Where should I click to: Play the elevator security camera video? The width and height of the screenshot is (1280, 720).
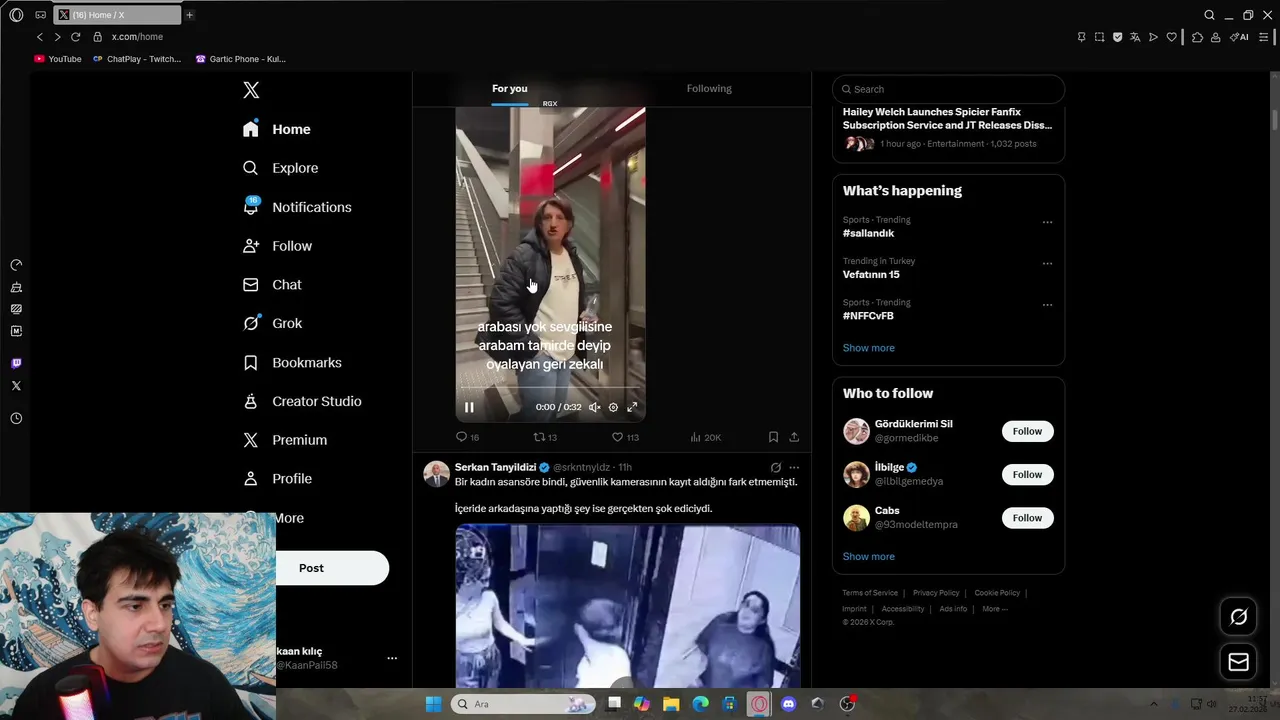pyautogui.click(x=628, y=607)
